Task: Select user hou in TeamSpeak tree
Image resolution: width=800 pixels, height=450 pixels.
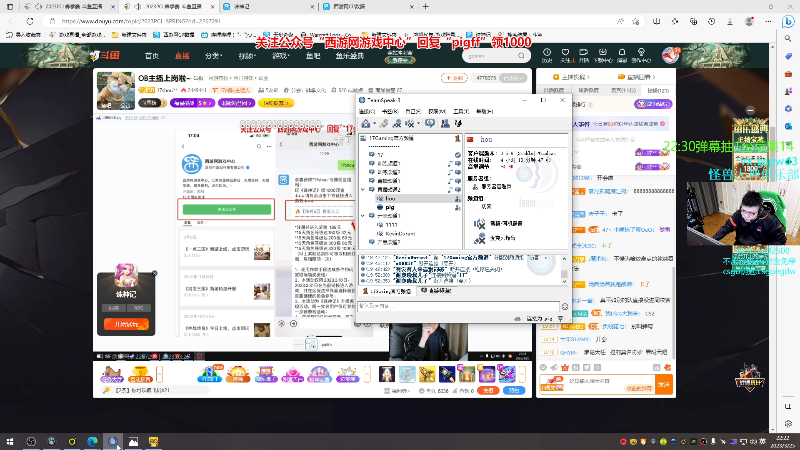Action: click(x=390, y=198)
